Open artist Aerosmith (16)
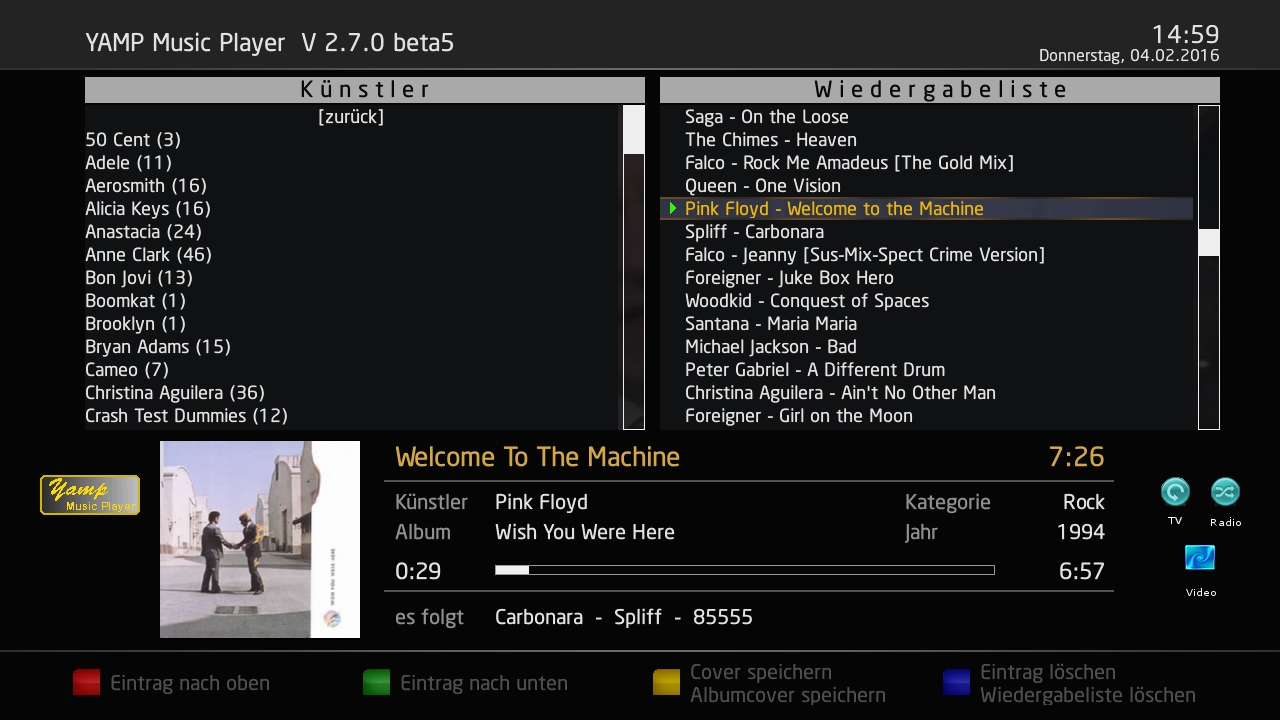1280x720 pixels. pyautogui.click(x=146, y=186)
